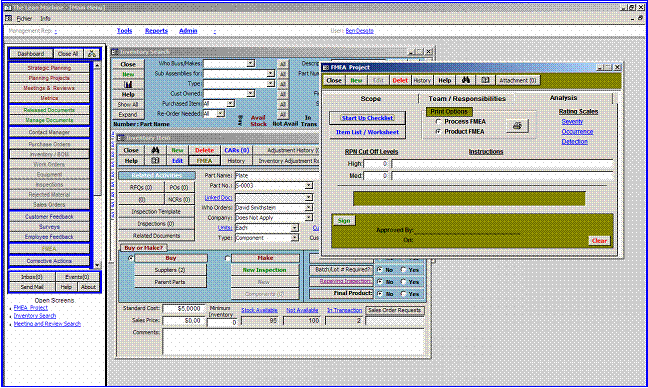
Task: Click binoculars search icon in FMEA Project toolbar
Action: tap(466, 81)
